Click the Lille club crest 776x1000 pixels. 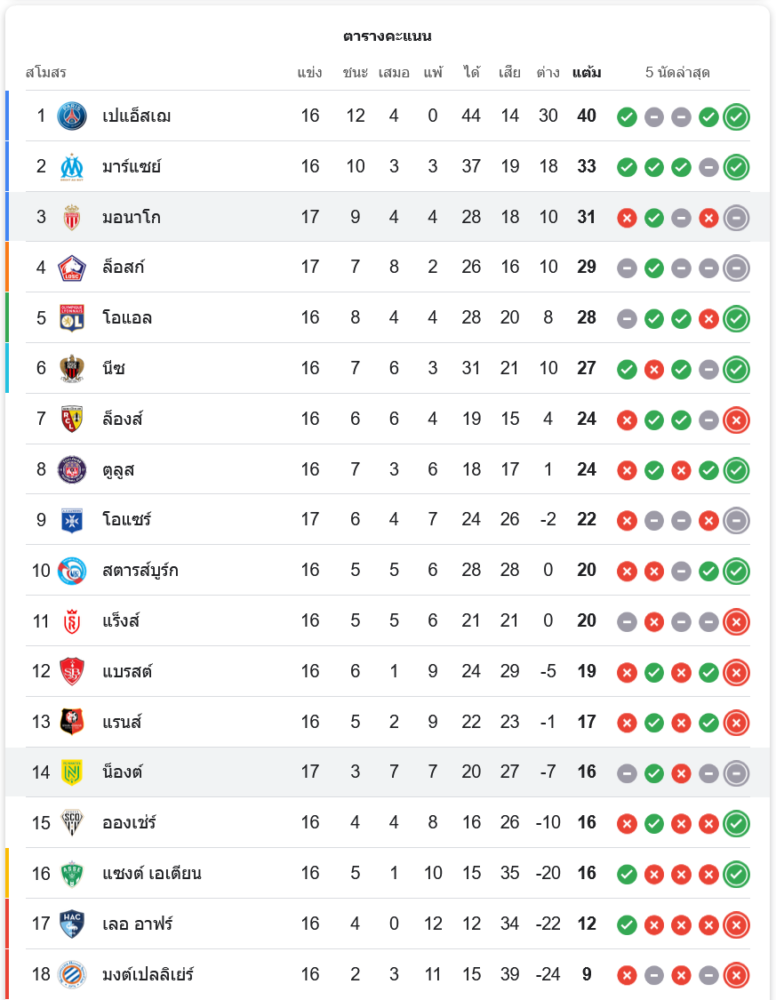coord(72,267)
